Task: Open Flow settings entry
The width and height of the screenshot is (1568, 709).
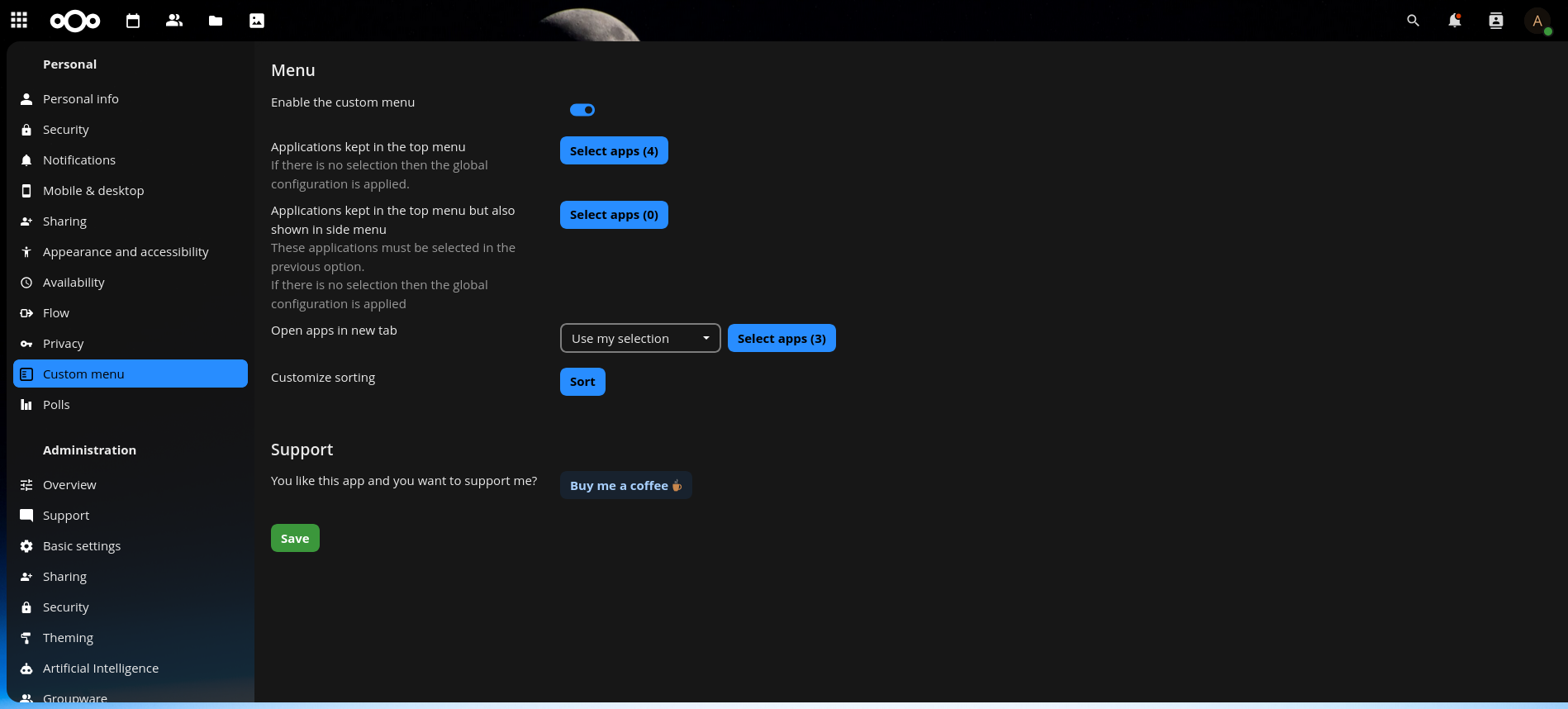Action: tap(131, 313)
